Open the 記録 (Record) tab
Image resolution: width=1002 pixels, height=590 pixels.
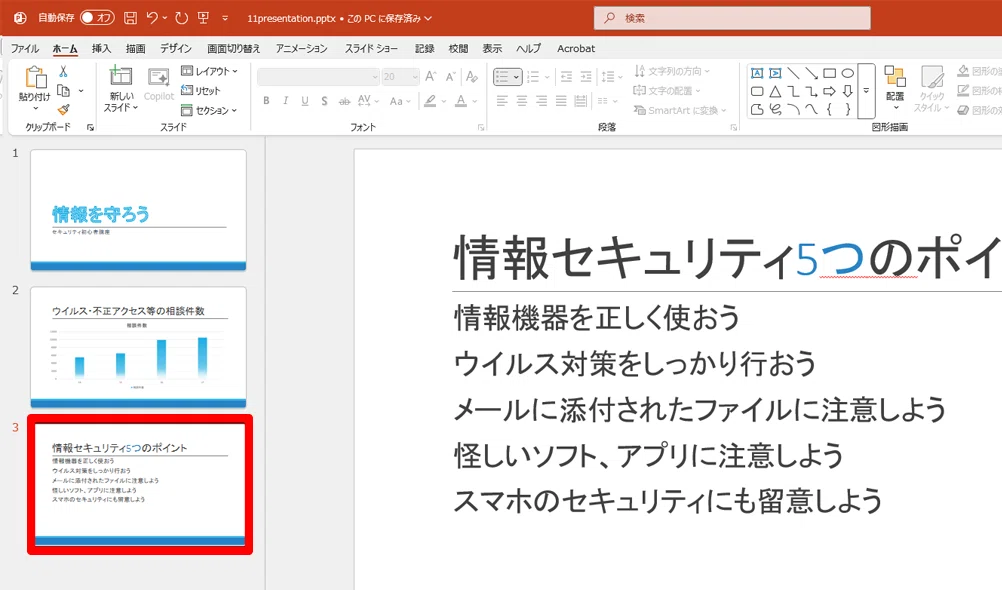coord(424,49)
